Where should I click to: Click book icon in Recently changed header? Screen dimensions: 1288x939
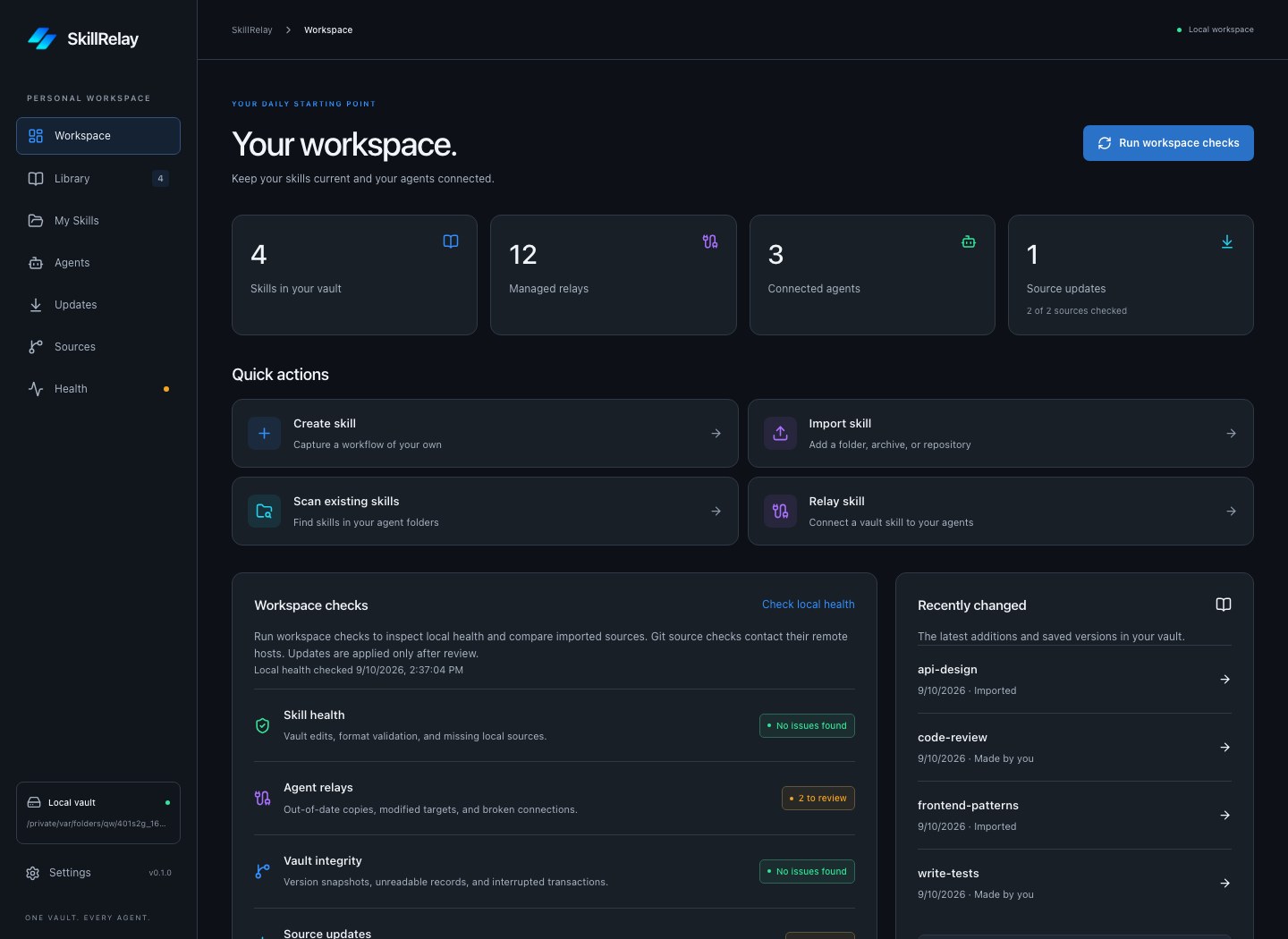pos(1224,605)
